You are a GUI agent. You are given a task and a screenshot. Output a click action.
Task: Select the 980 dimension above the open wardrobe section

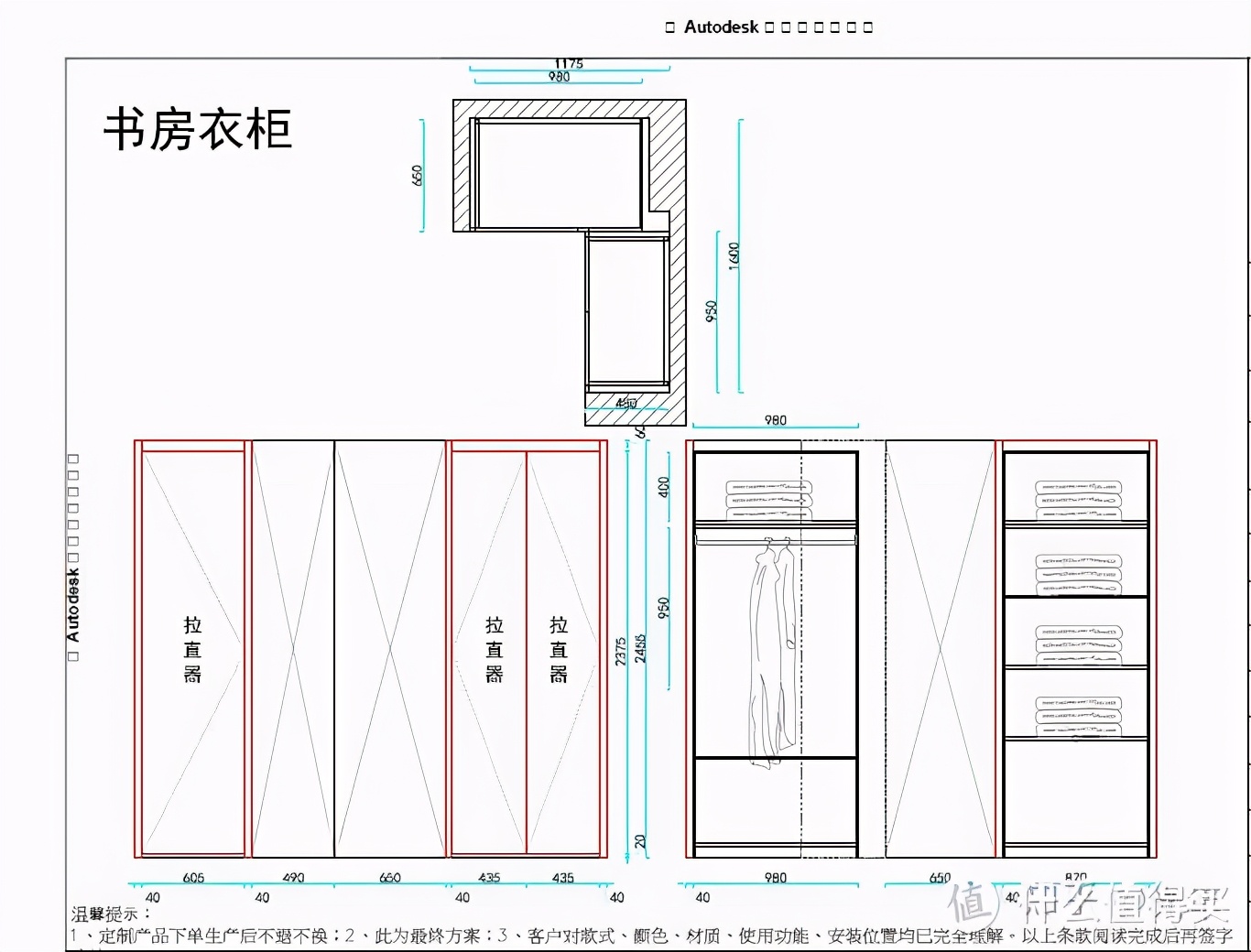coord(776,420)
